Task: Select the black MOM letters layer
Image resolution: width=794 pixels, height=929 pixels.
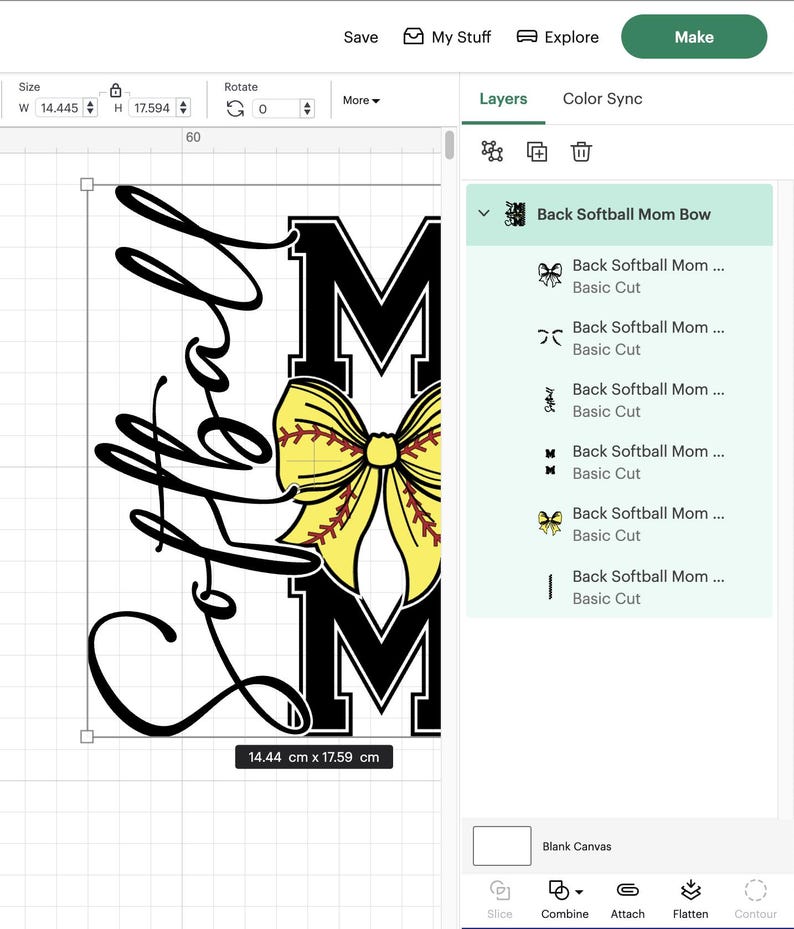Action: [619, 462]
